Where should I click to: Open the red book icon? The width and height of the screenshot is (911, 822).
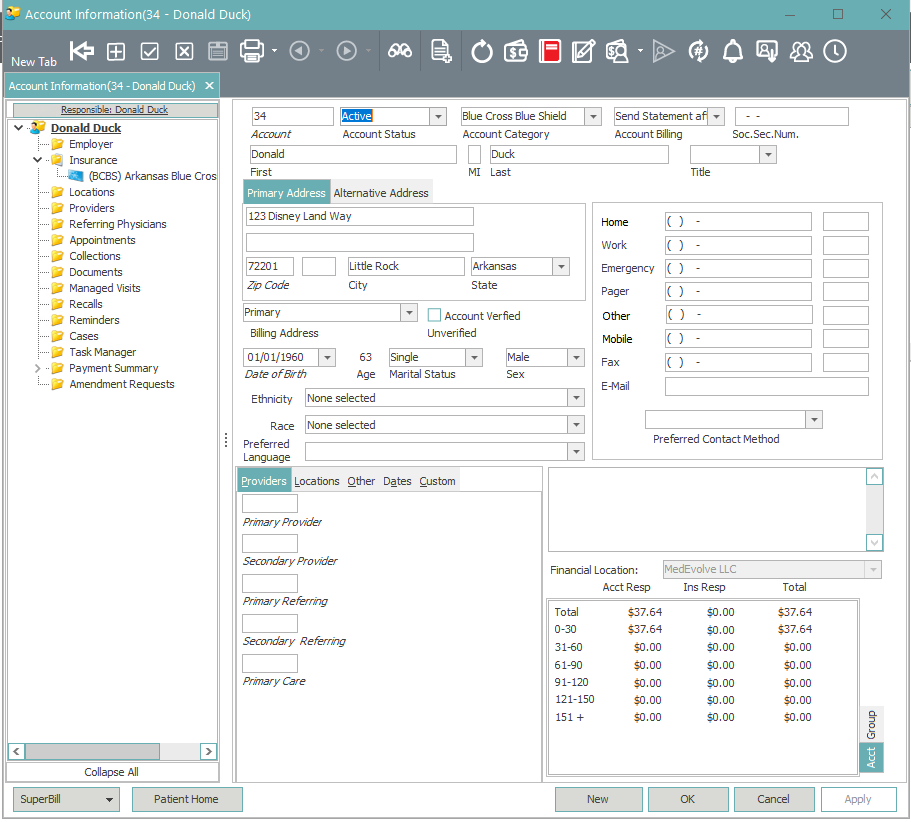[549, 52]
